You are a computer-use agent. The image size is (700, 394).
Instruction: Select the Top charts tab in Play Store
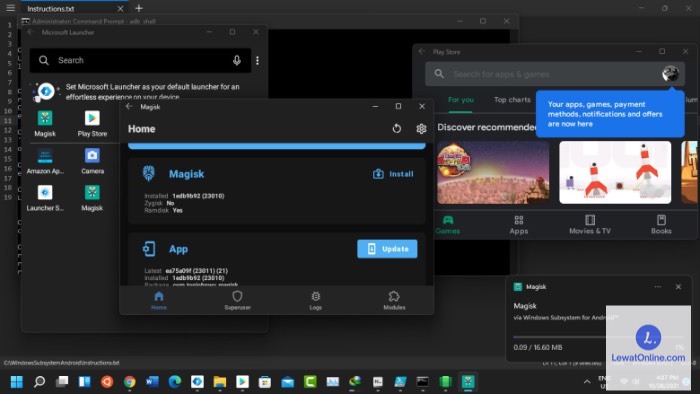[512, 100]
